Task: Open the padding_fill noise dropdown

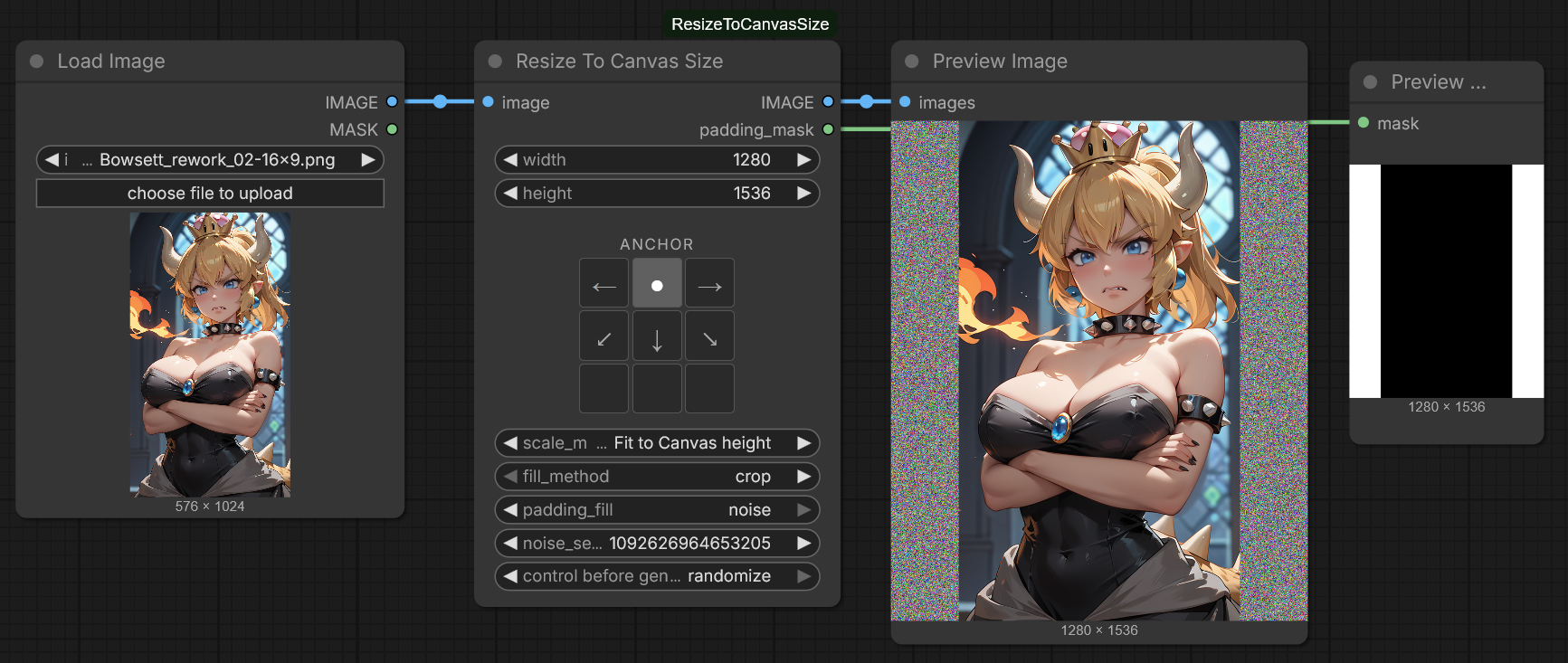Action: [657, 510]
